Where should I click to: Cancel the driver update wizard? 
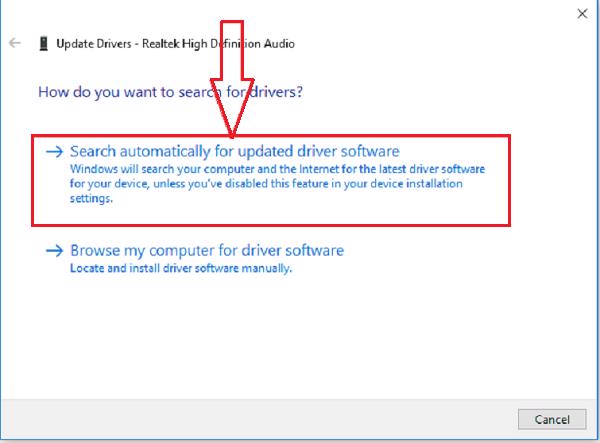[x=552, y=419]
